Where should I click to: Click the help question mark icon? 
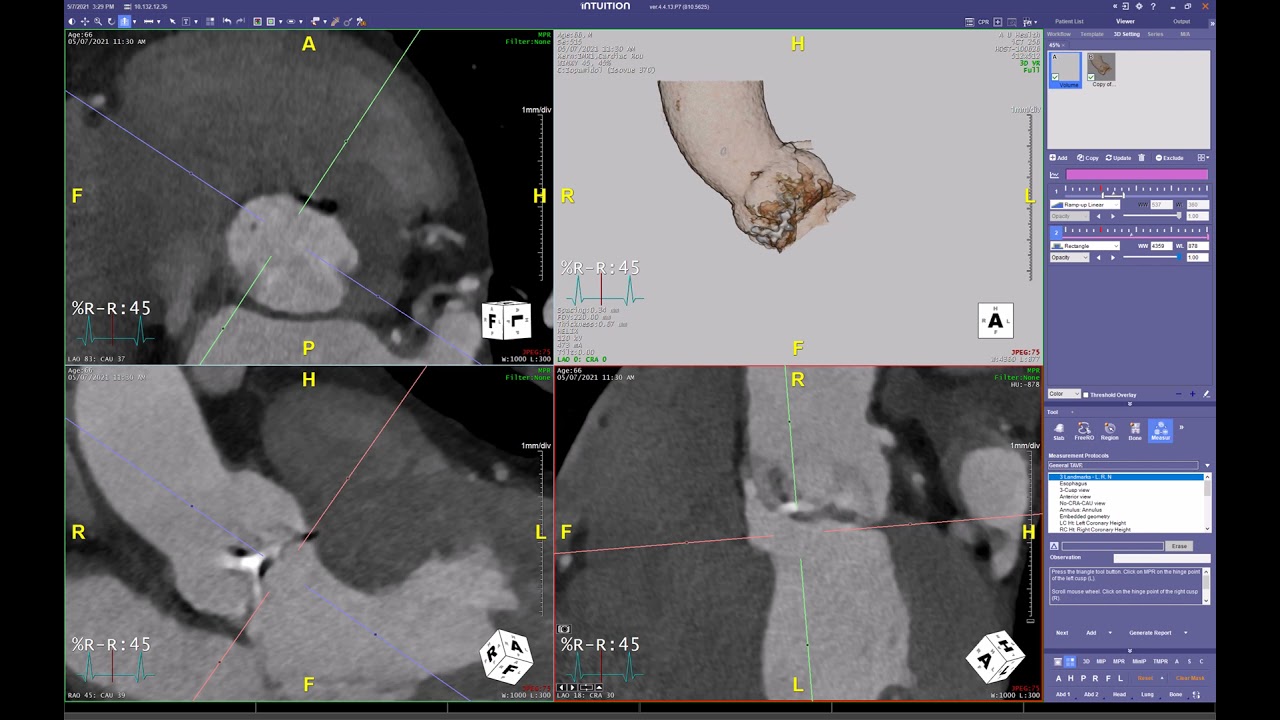pyautogui.click(x=1153, y=7)
